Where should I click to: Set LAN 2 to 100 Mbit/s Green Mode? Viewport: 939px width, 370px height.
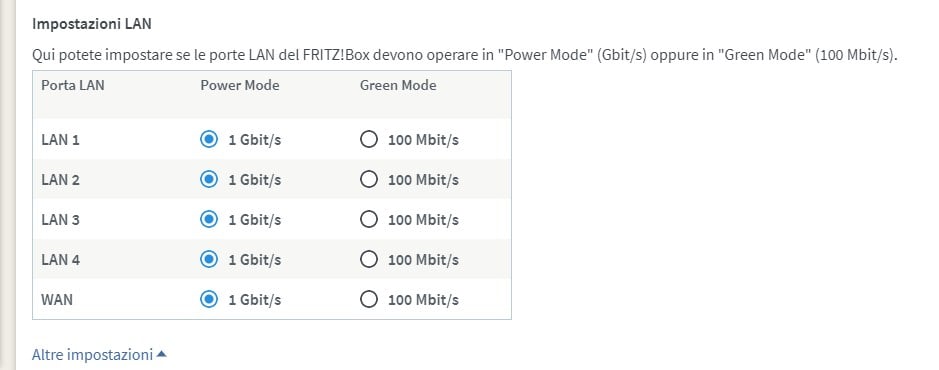tap(369, 180)
